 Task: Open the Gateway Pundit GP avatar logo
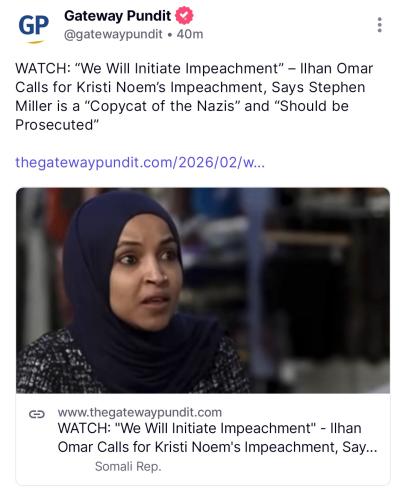click(33, 28)
